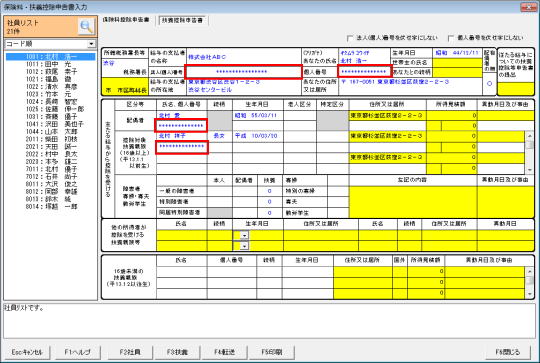The width and height of the screenshot is (540, 363).
Task: Click the F2 社員 button
Action: [130, 352]
